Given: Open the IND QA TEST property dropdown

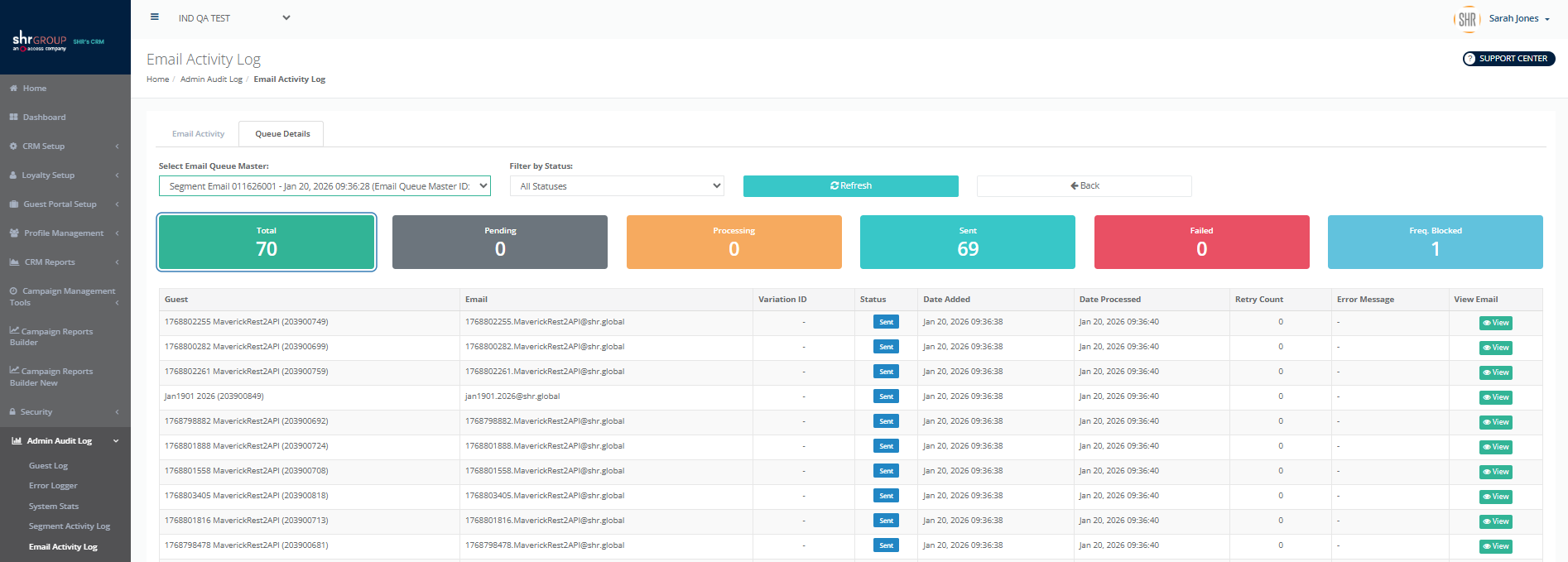Looking at the screenshot, I should pyautogui.click(x=234, y=18).
